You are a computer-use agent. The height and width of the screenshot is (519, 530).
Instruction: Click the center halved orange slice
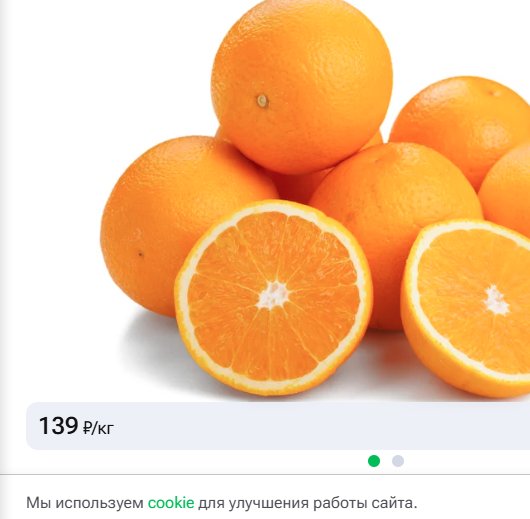coord(273,298)
